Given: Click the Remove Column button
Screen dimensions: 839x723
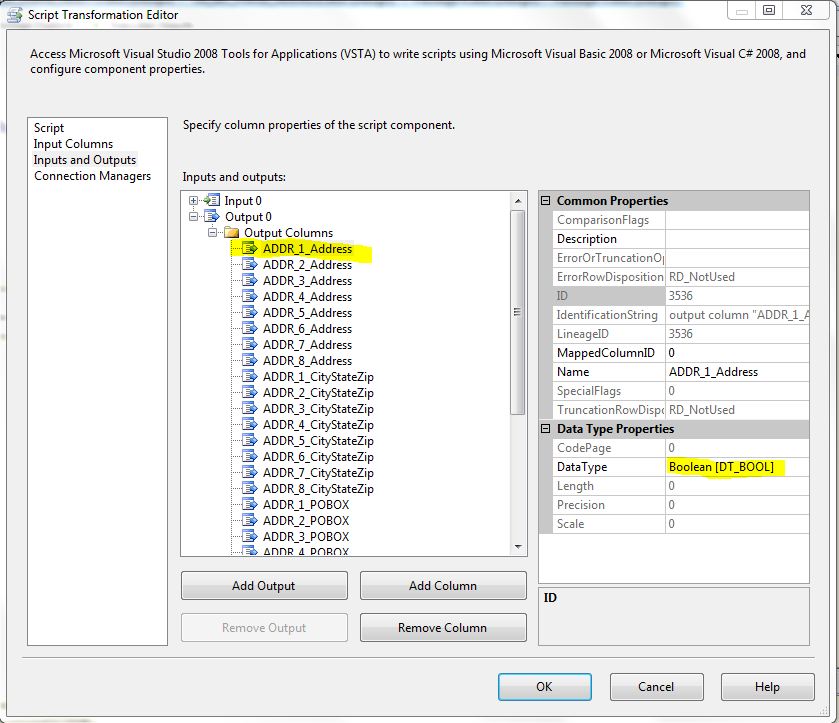Looking at the screenshot, I should coord(443,628).
